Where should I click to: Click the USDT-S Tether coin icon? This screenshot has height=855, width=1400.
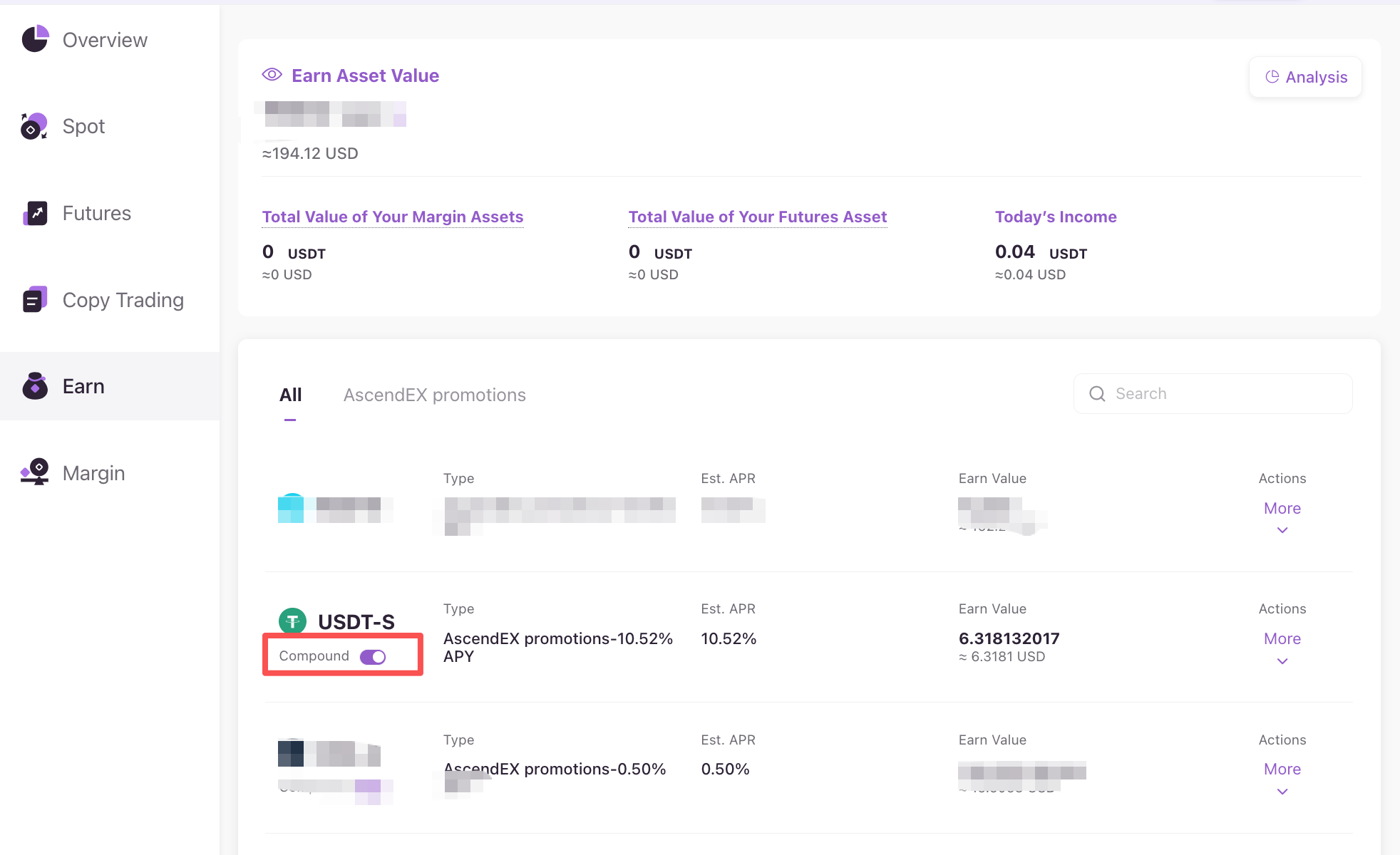coord(292,621)
